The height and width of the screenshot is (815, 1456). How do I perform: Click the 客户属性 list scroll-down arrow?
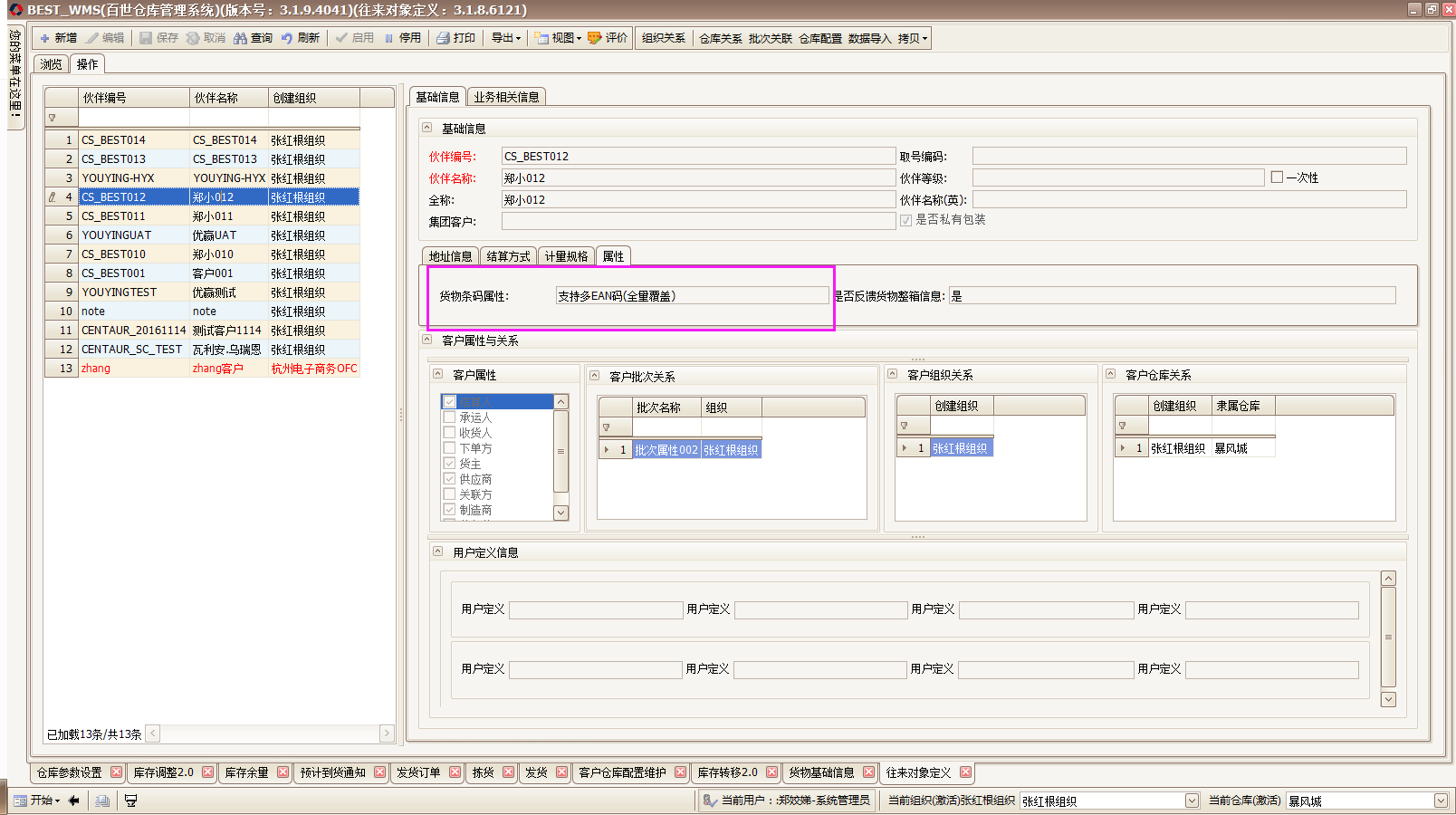(x=560, y=513)
